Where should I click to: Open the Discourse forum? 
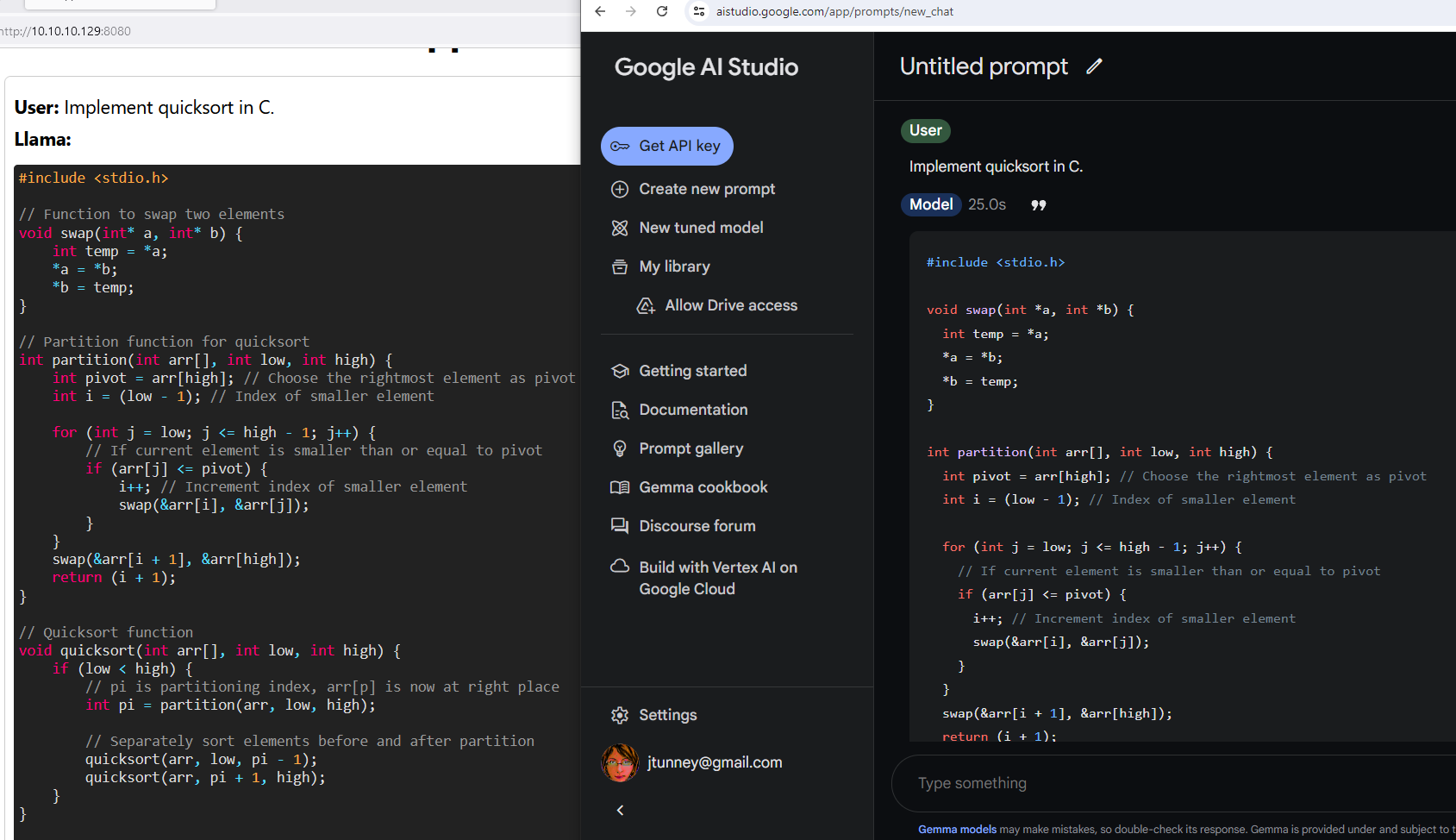coord(697,525)
